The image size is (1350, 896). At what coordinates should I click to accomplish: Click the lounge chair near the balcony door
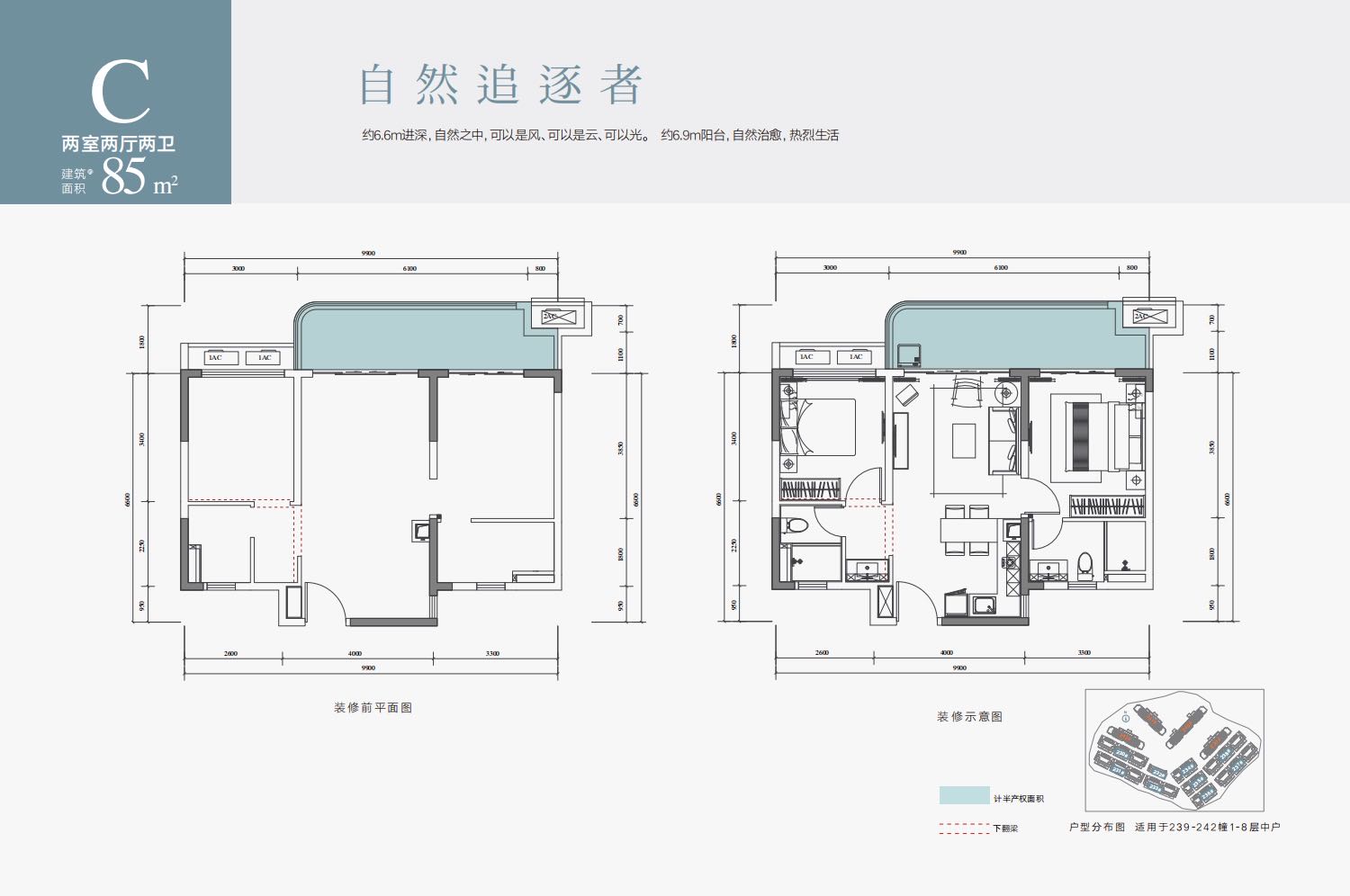click(x=967, y=391)
